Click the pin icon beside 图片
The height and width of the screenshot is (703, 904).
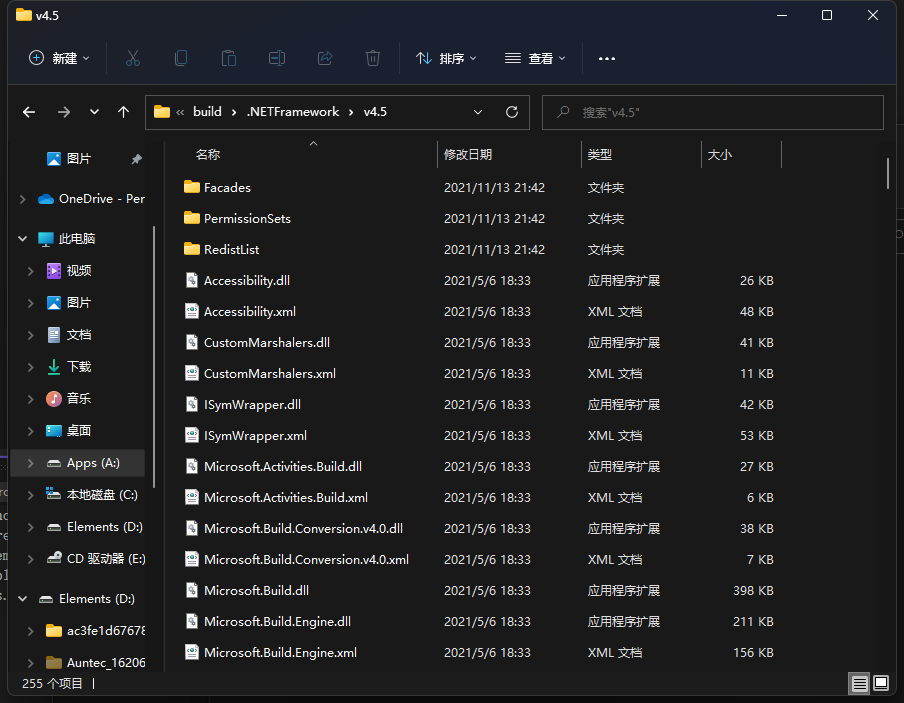137,159
